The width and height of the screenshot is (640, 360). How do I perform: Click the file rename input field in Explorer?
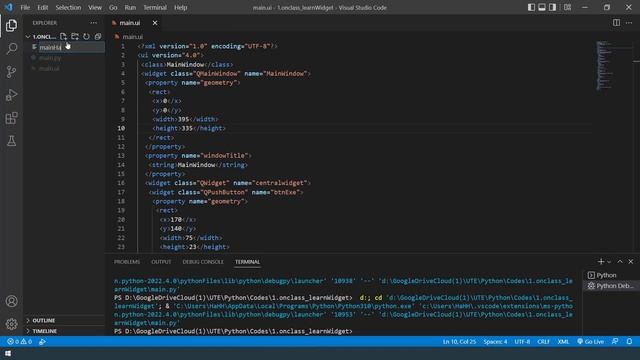pos(71,47)
